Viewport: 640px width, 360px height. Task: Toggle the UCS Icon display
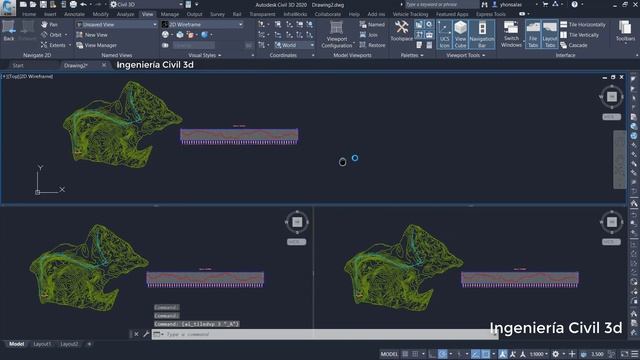pyautogui.click(x=444, y=34)
